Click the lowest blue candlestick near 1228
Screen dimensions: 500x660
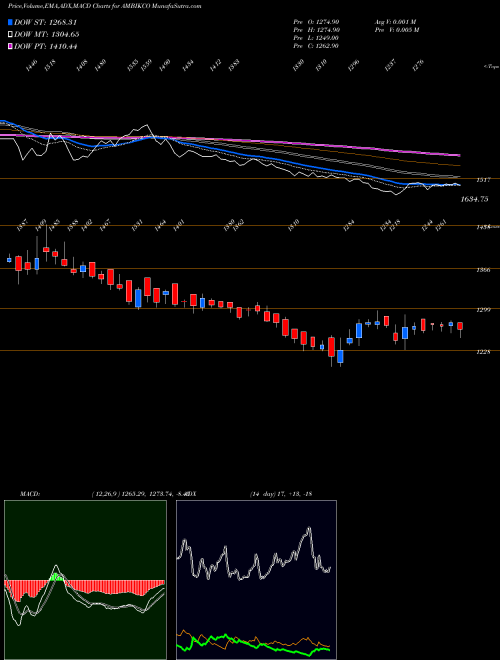[x=340, y=356]
